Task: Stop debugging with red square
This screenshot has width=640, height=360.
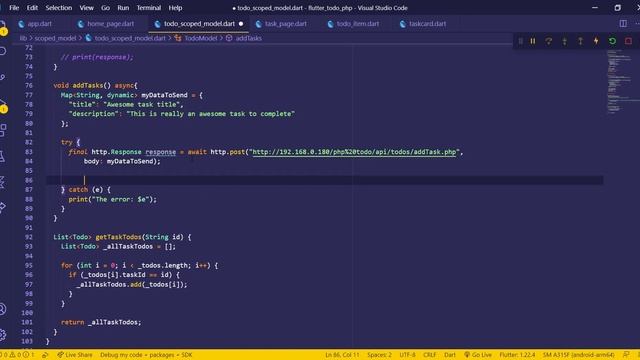Action: tap(628, 41)
